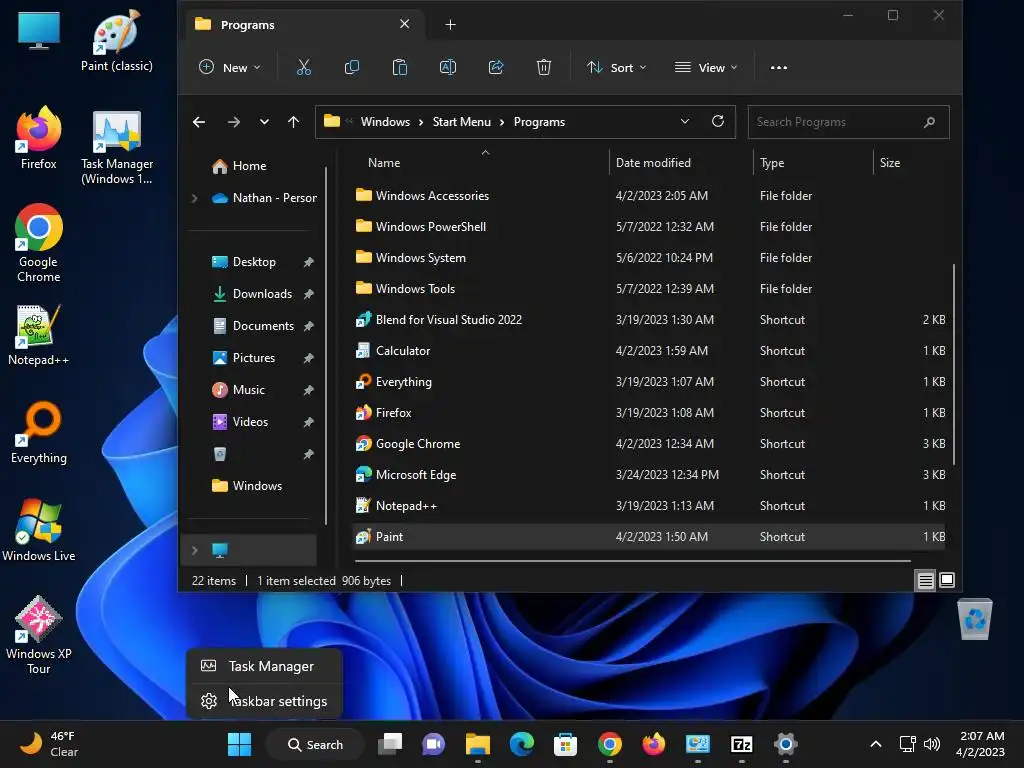
Task: Go back with the left arrow
Action: click(x=199, y=122)
